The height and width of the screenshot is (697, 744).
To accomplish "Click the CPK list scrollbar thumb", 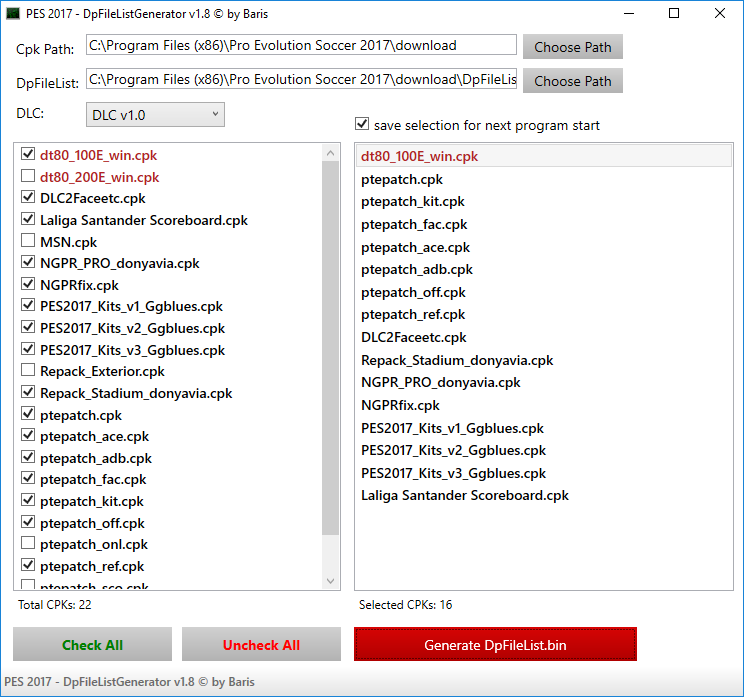I will tap(331, 348).
